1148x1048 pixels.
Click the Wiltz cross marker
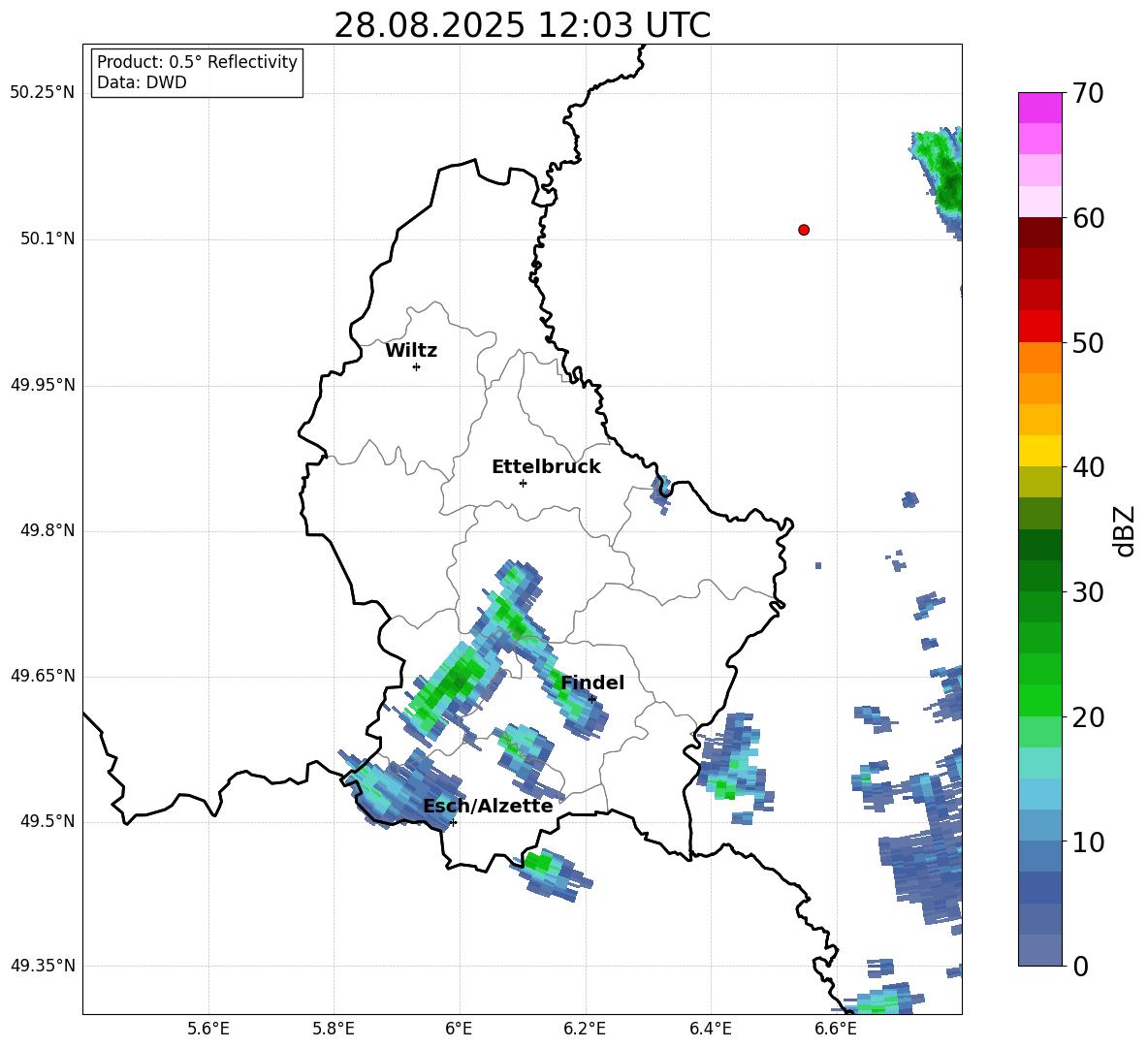tap(416, 366)
